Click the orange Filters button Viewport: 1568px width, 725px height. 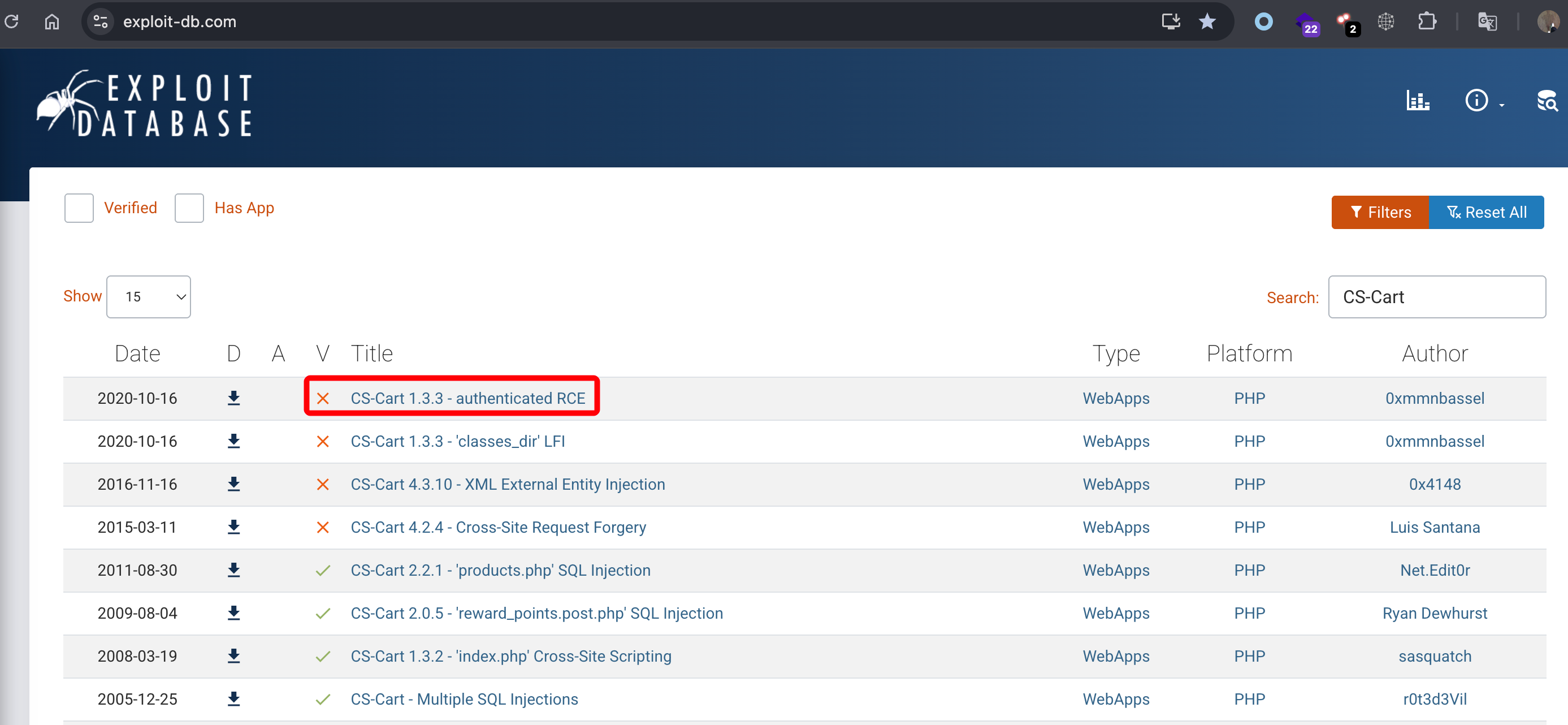point(1379,212)
